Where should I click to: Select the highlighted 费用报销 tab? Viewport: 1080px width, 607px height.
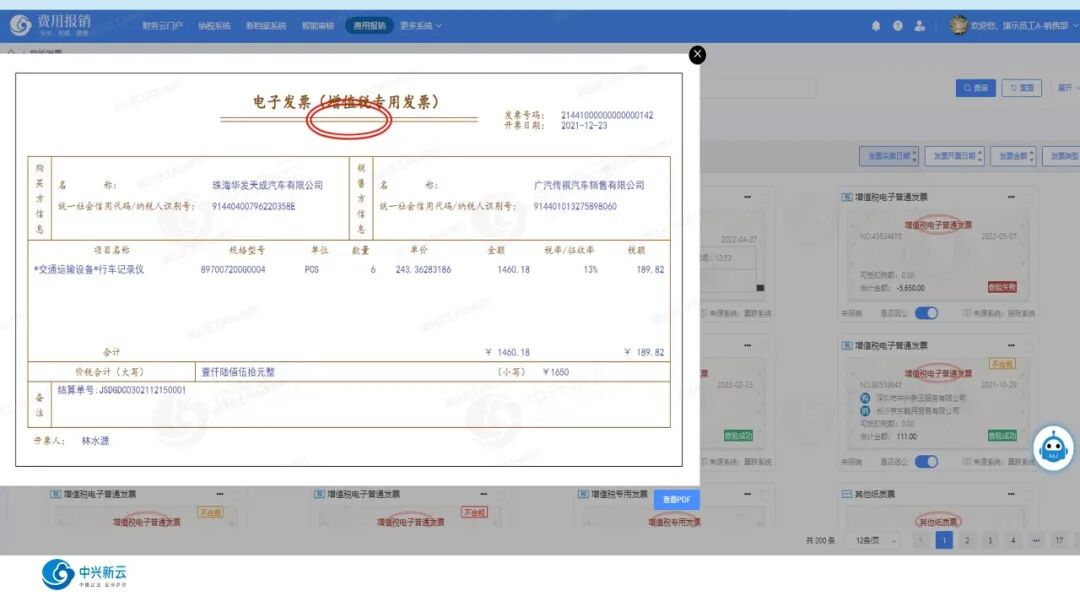(369, 26)
